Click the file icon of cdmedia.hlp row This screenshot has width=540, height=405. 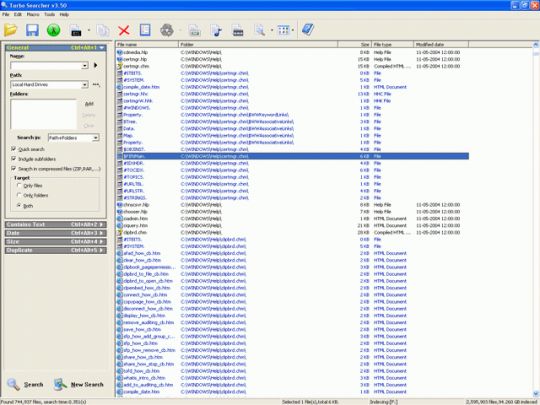[x=120, y=53]
